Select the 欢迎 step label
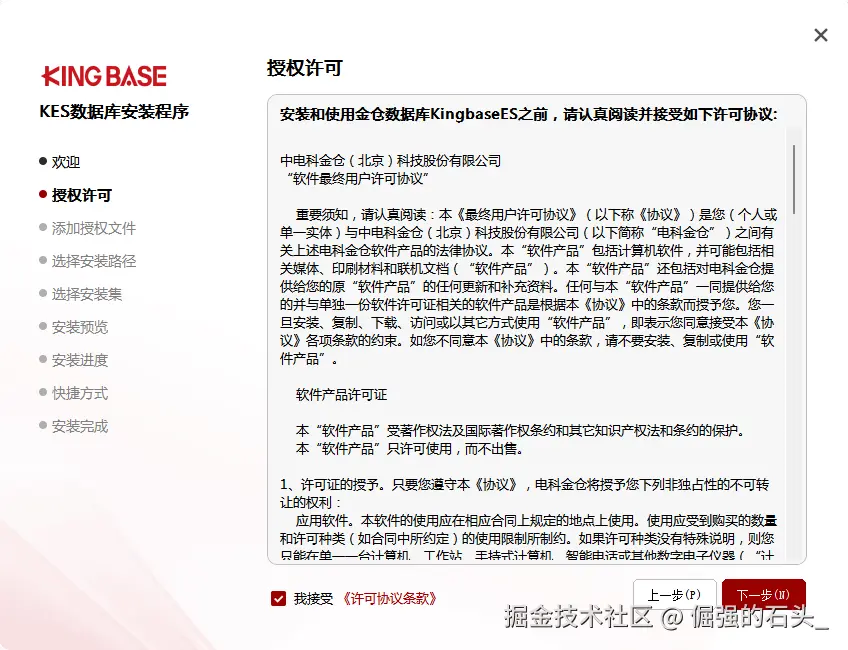The height and width of the screenshot is (650, 848). click(67, 161)
